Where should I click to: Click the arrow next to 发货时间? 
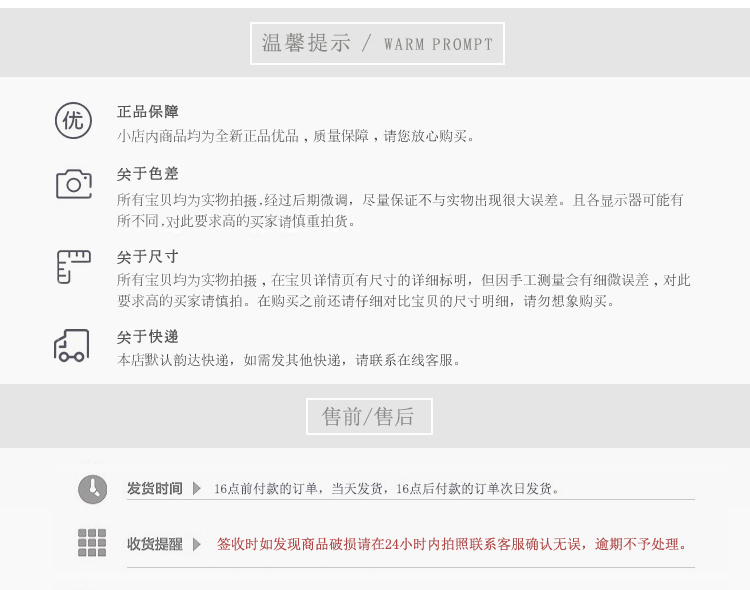pyautogui.click(x=197, y=489)
